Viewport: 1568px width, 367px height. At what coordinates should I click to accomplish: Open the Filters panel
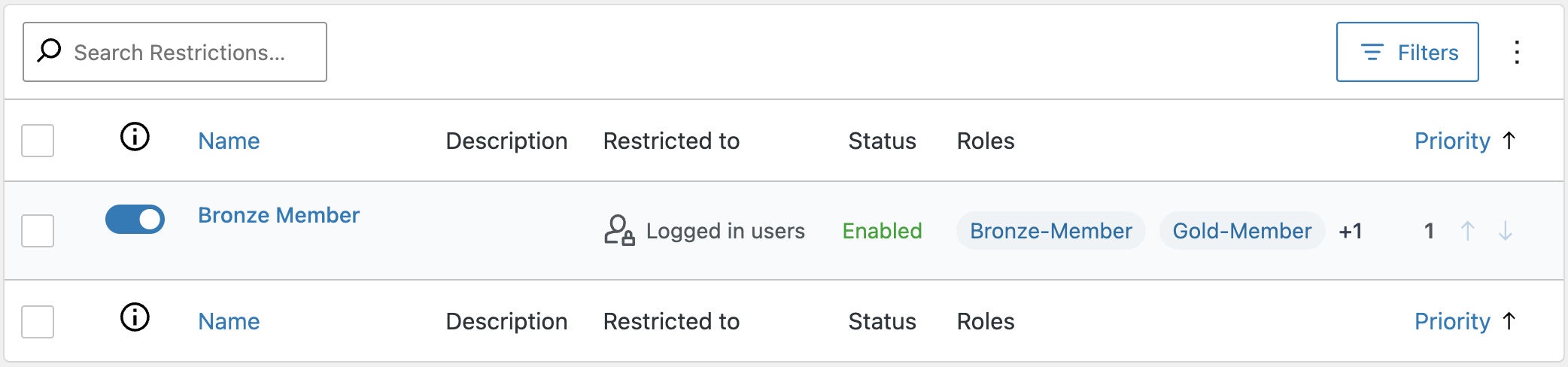(x=1407, y=52)
